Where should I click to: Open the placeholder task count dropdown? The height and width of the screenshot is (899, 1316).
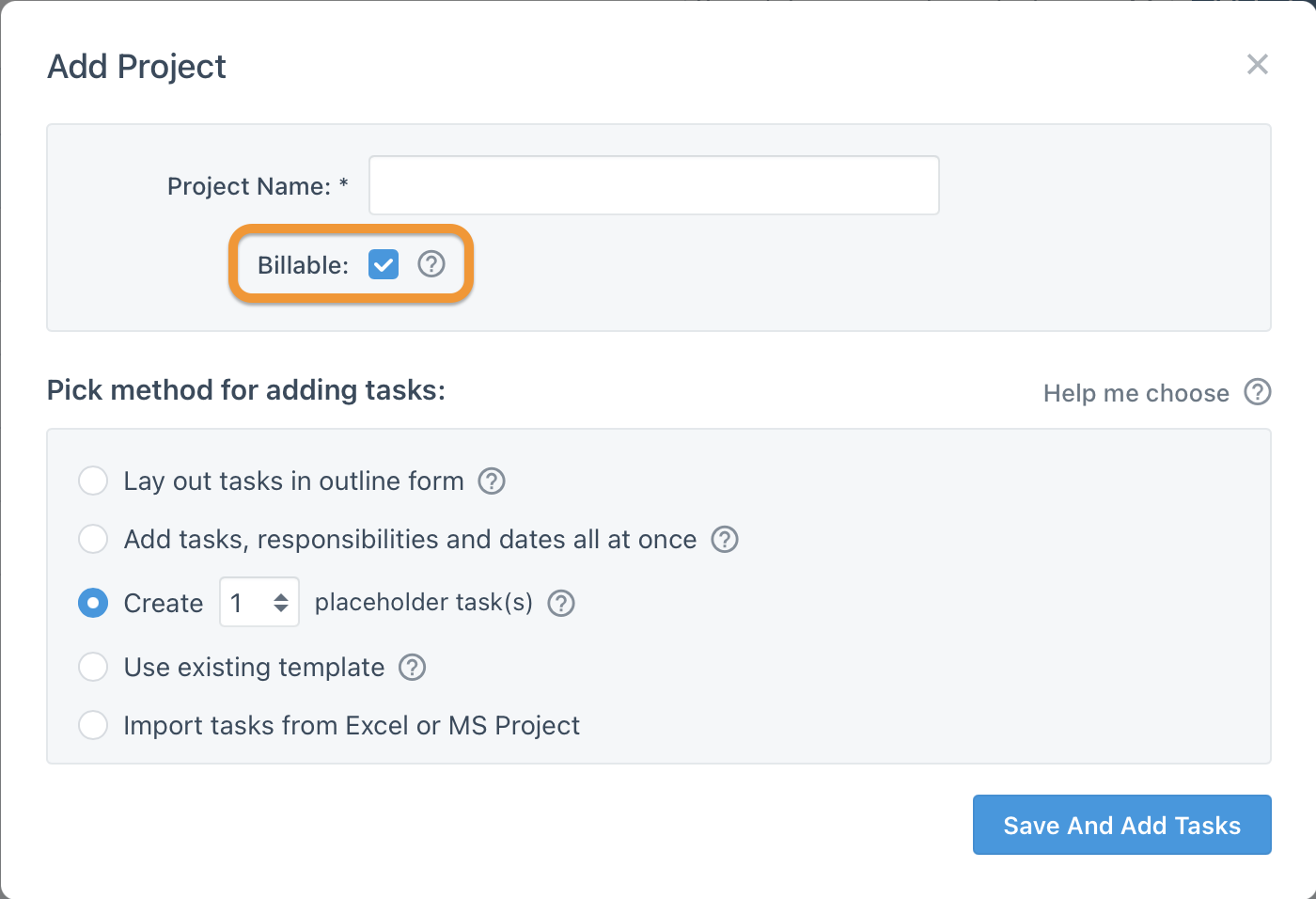[259, 603]
